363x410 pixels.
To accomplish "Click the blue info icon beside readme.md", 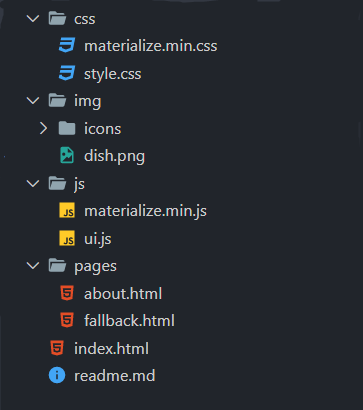I will click(57, 375).
